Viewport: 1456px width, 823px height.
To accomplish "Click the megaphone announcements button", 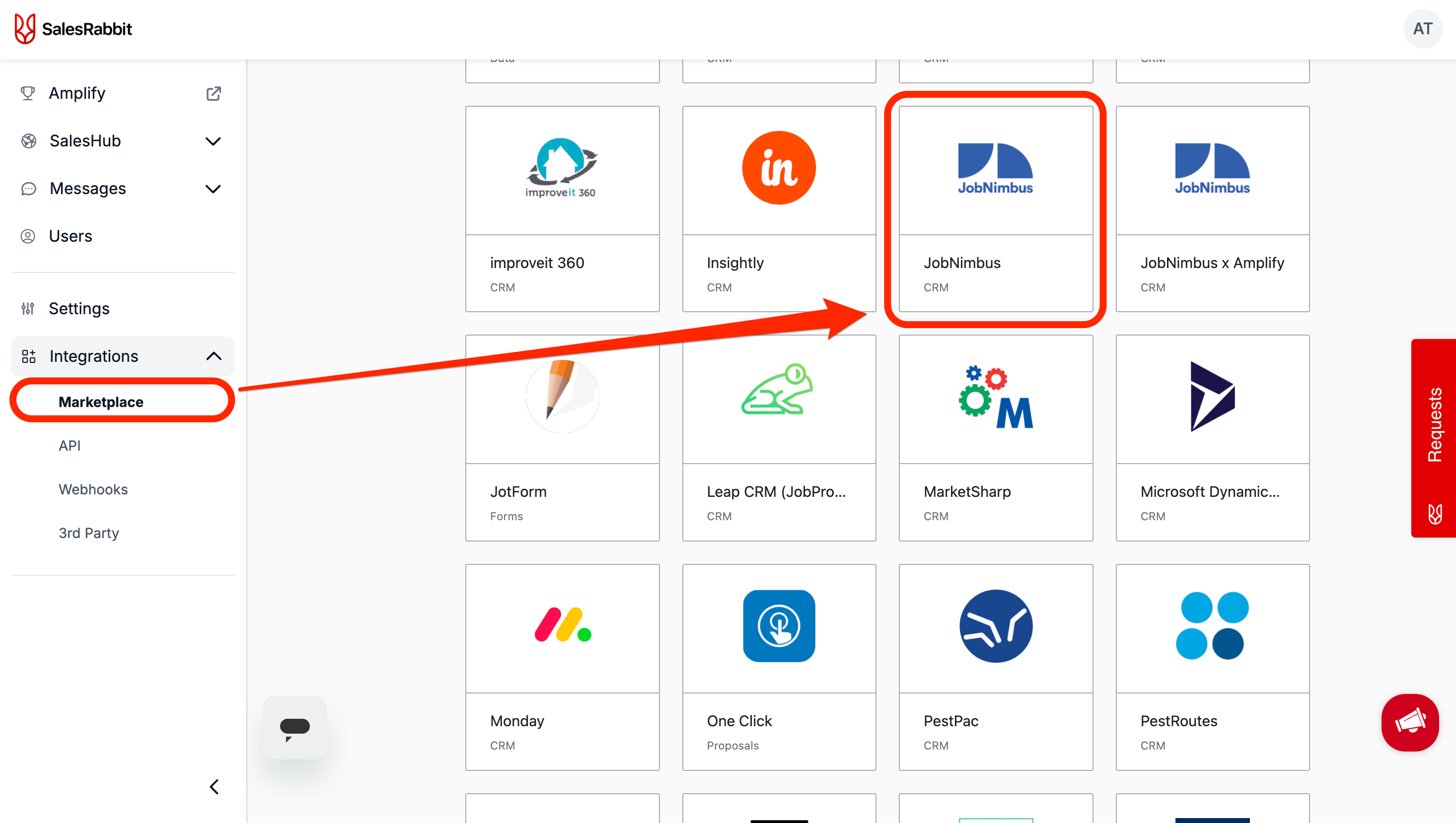I will tap(1410, 723).
